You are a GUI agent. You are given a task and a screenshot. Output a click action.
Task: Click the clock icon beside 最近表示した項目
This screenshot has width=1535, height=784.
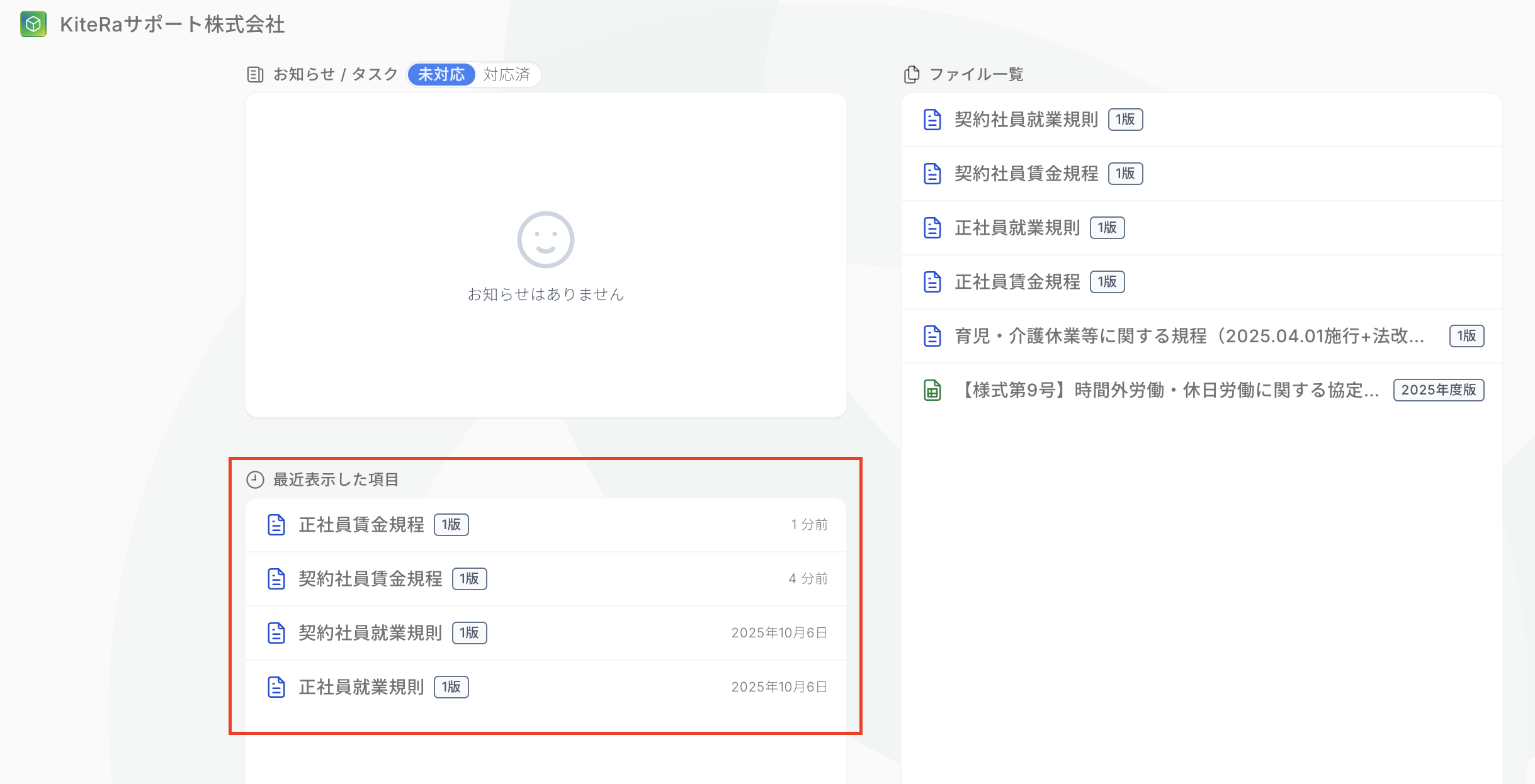click(255, 480)
